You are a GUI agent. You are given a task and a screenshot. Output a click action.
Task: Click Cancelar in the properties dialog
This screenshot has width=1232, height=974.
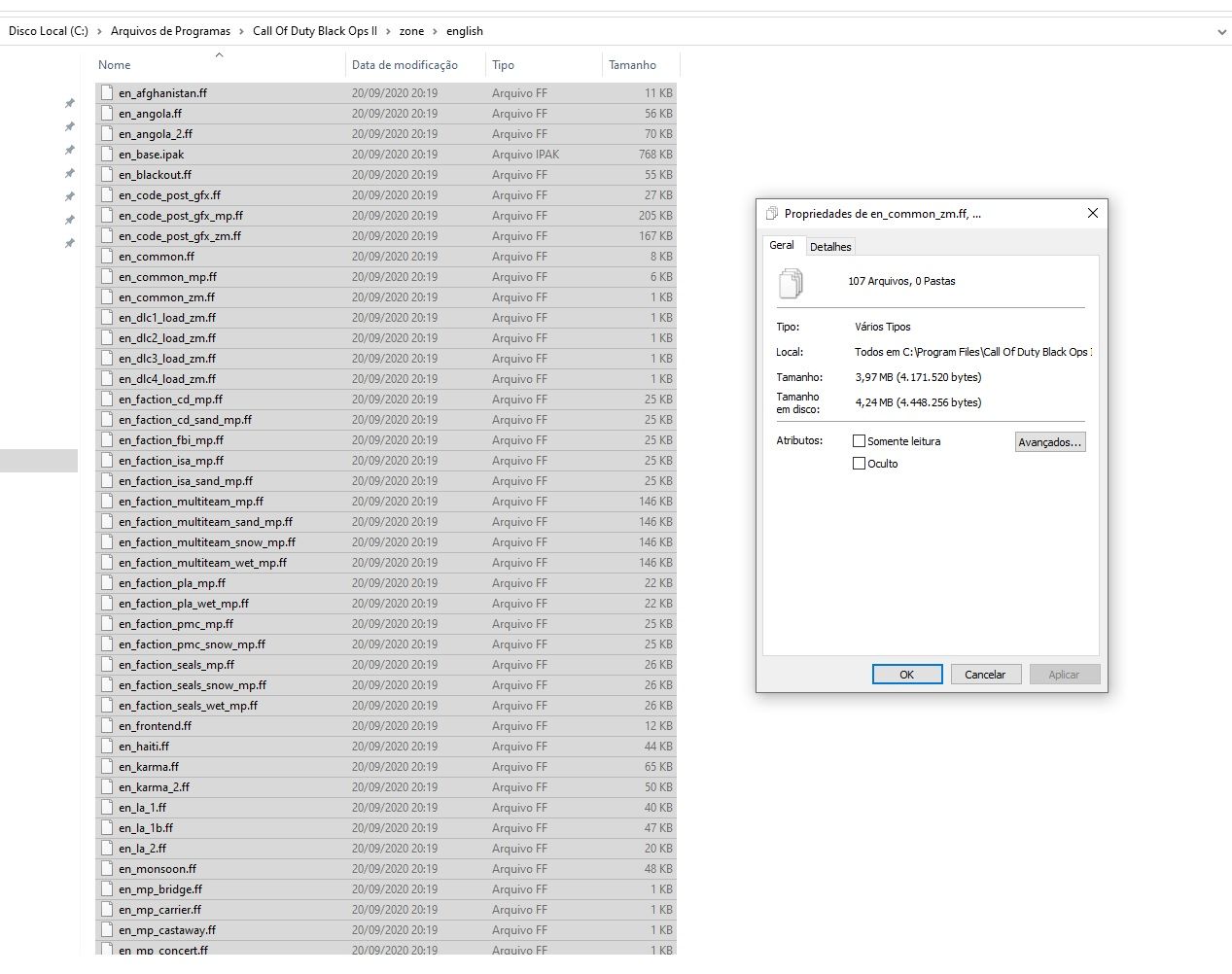[985, 675]
